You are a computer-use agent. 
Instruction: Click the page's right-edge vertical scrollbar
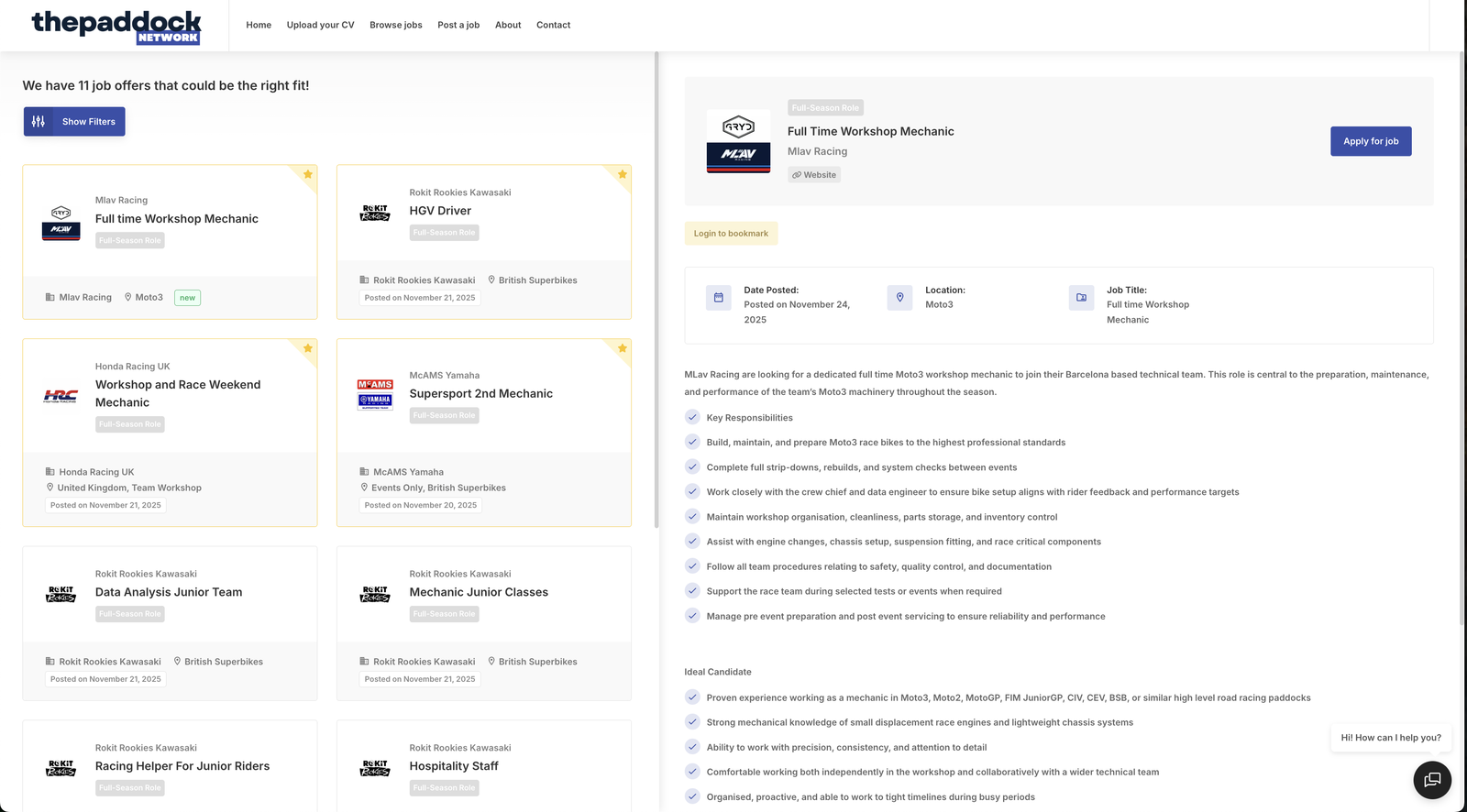tap(1462, 339)
